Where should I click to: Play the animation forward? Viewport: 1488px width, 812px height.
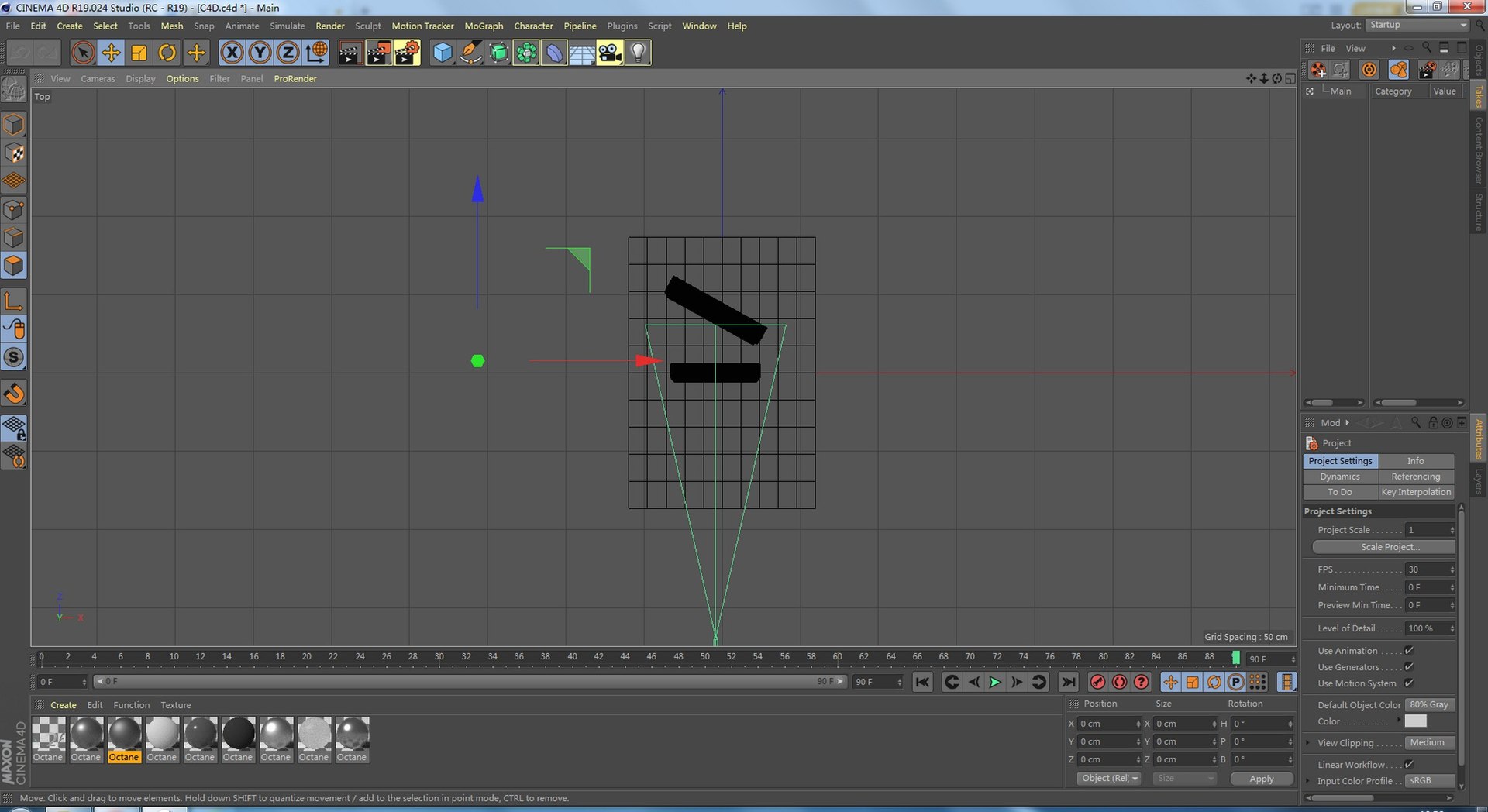click(995, 682)
